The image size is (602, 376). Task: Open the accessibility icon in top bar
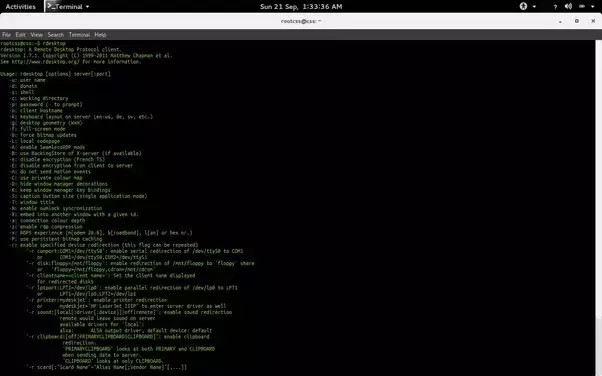pos(523,6)
